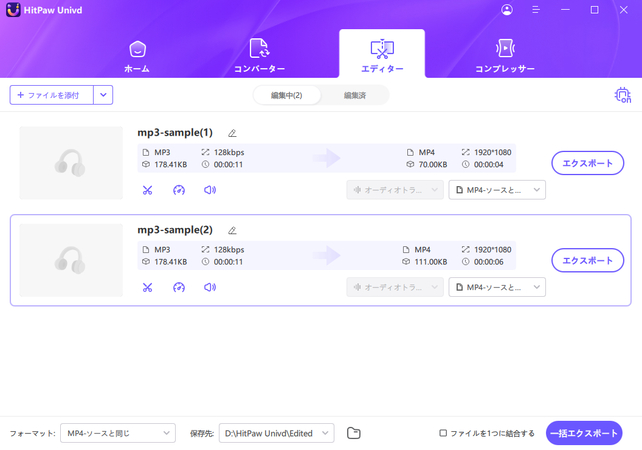Open volume tool for mp3-sample(2)
The width and height of the screenshot is (642, 450).
click(210, 287)
